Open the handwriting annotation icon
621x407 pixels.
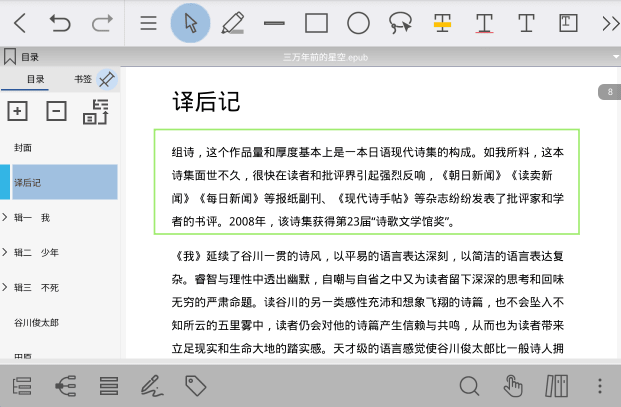pos(152,386)
